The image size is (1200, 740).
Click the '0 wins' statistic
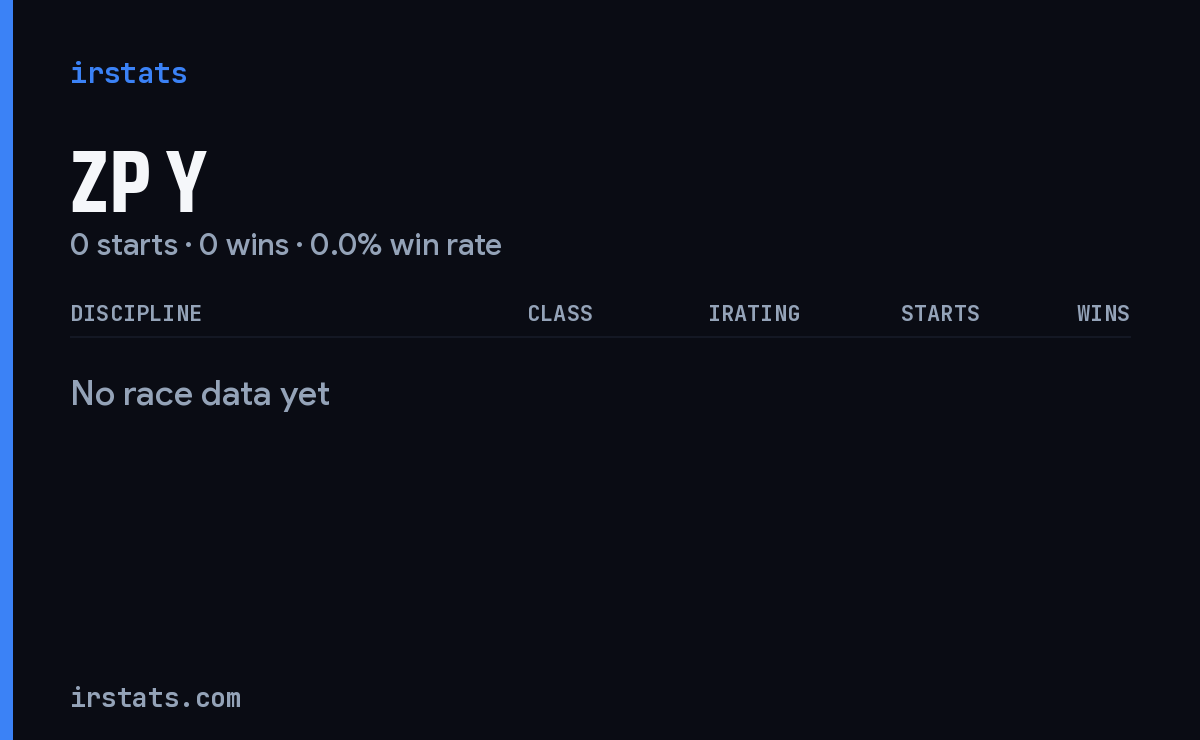(244, 245)
